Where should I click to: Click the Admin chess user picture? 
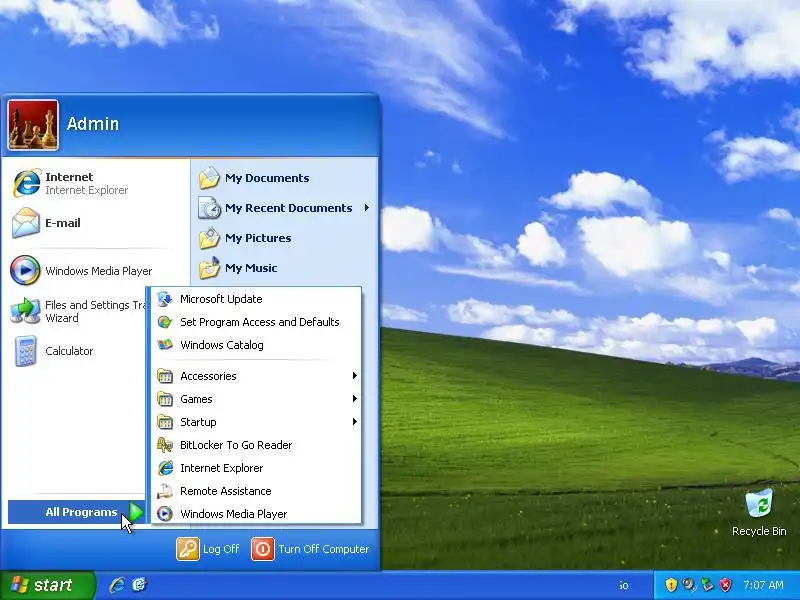click(33, 125)
